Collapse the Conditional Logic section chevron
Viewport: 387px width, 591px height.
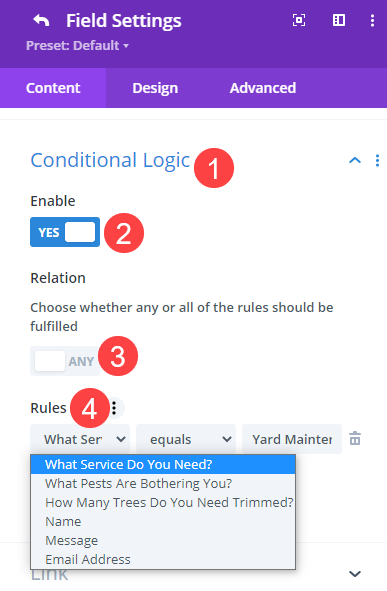tap(355, 161)
